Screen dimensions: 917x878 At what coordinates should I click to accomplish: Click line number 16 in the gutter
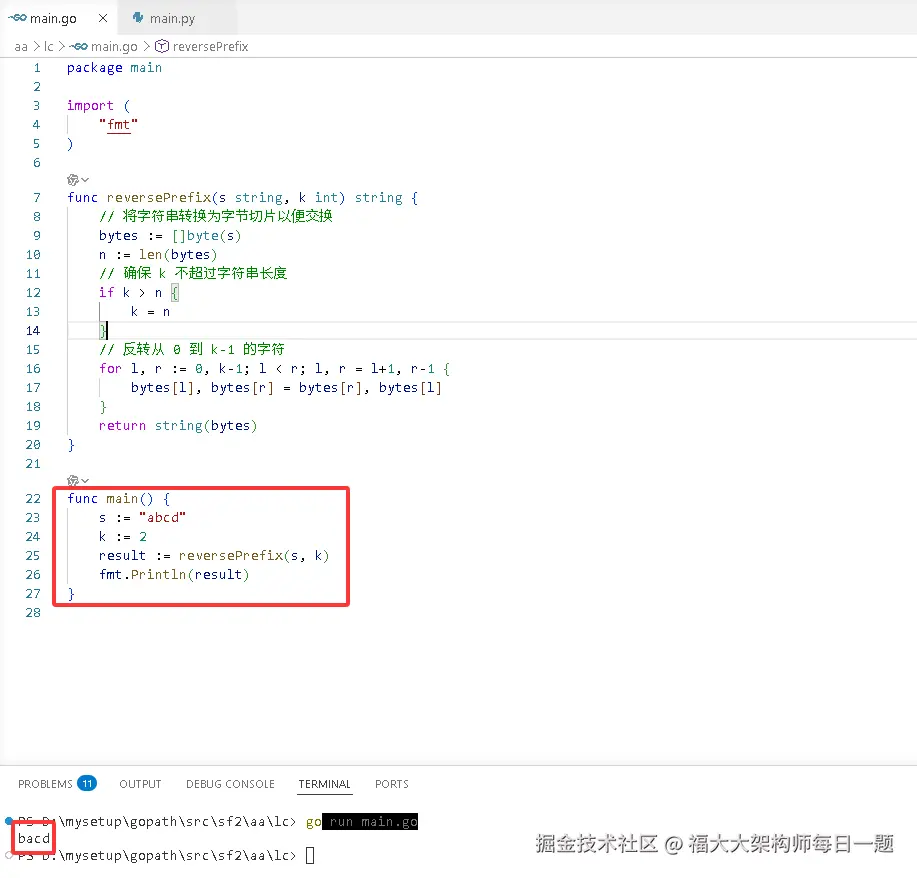coord(33,369)
